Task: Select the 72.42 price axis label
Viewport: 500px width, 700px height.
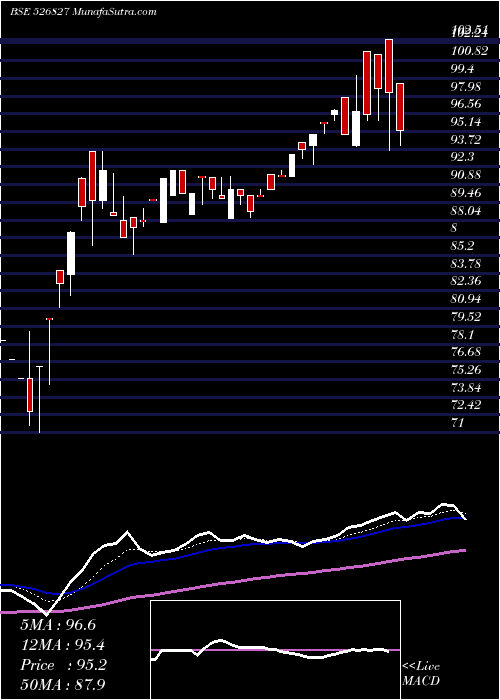Action: [468, 405]
